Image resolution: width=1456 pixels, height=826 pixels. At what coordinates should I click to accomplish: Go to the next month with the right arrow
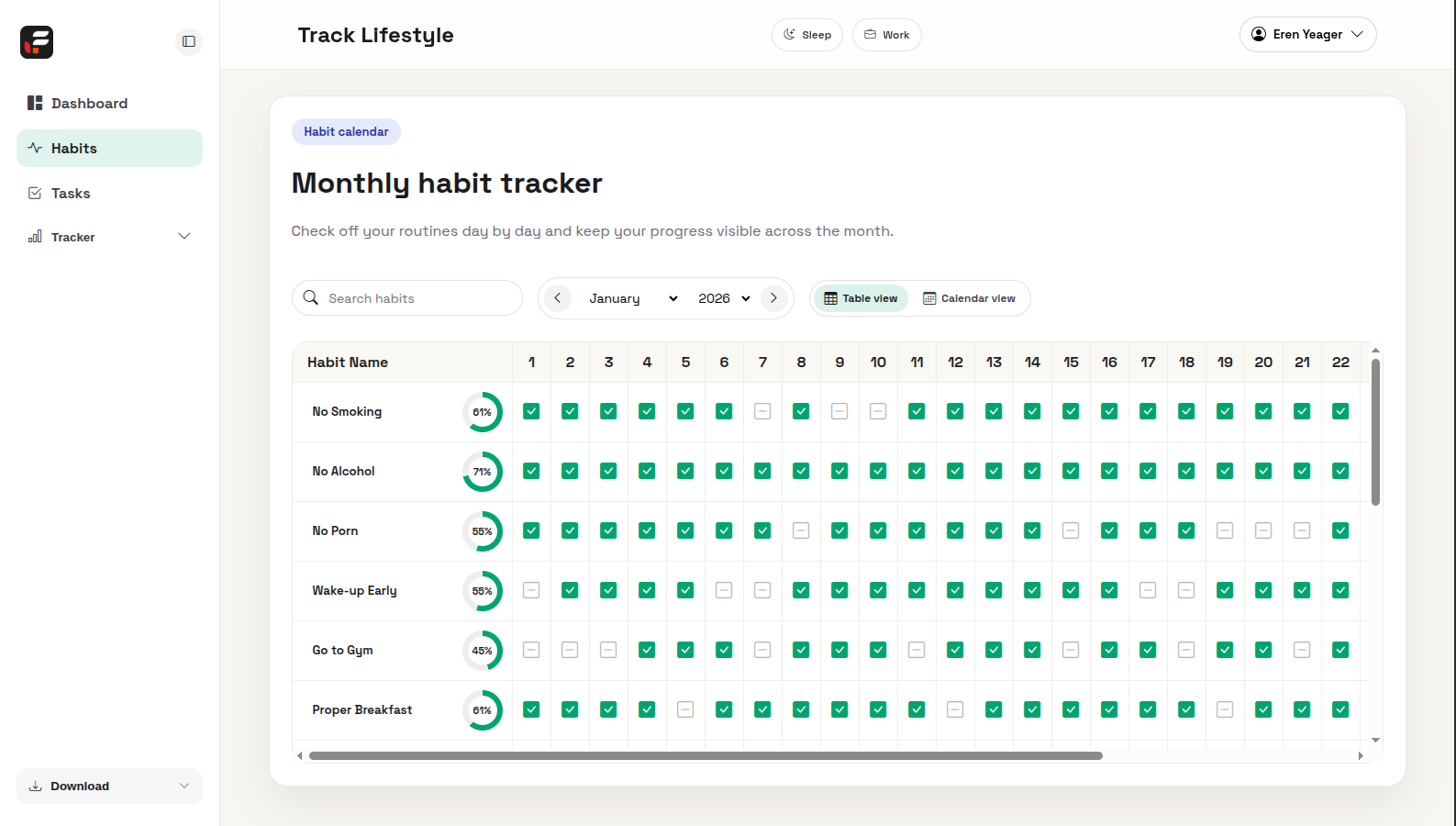(x=773, y=298)
